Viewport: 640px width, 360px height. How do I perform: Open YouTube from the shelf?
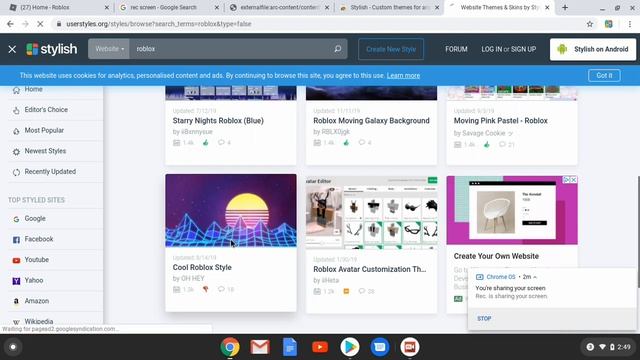pos(320,347)
